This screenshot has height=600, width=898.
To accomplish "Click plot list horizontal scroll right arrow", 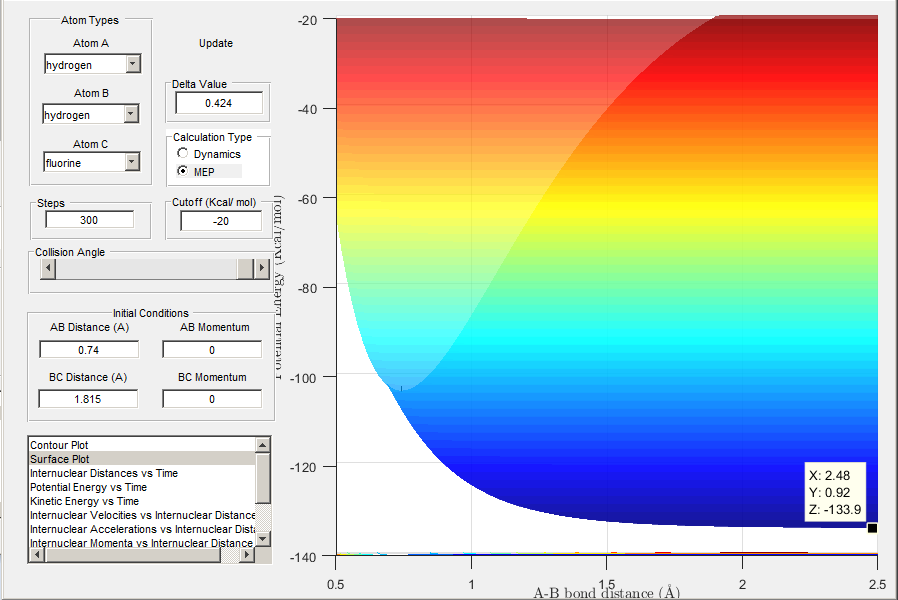I will point(249,555).
